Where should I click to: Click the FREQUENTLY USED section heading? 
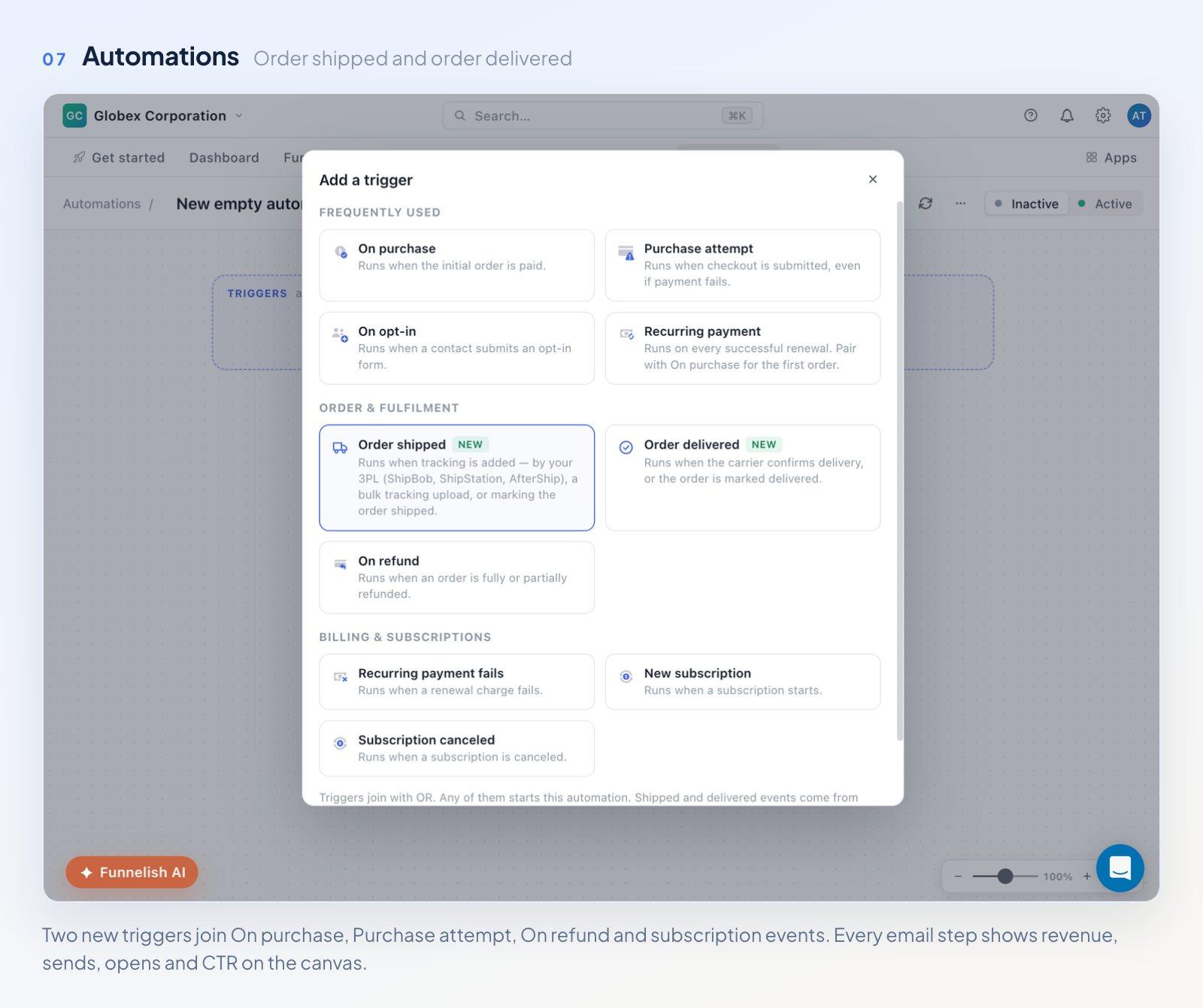click(380, 212)
